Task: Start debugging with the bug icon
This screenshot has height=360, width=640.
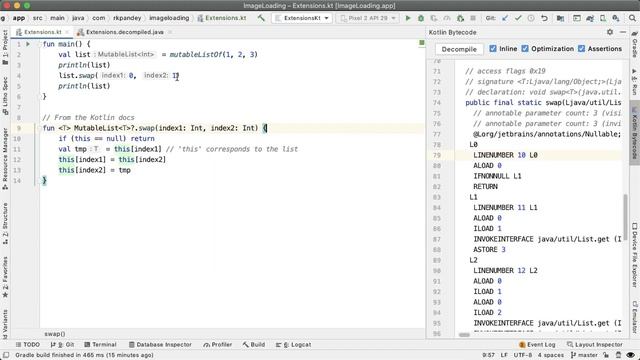Action: click(x=421, y=18)
